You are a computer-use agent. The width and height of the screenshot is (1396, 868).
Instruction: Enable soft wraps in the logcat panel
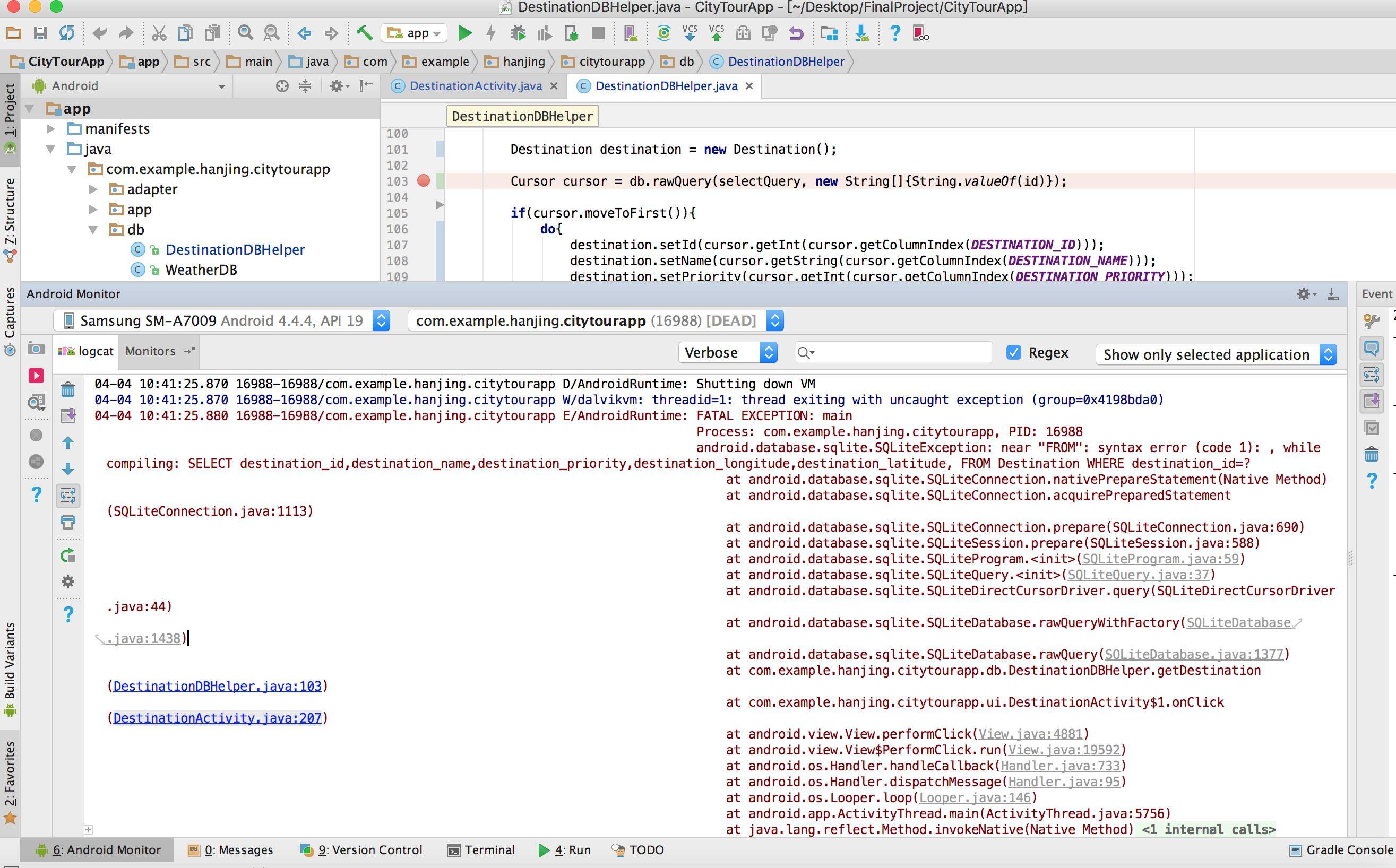pyautogui.click(x=68, y=496)
